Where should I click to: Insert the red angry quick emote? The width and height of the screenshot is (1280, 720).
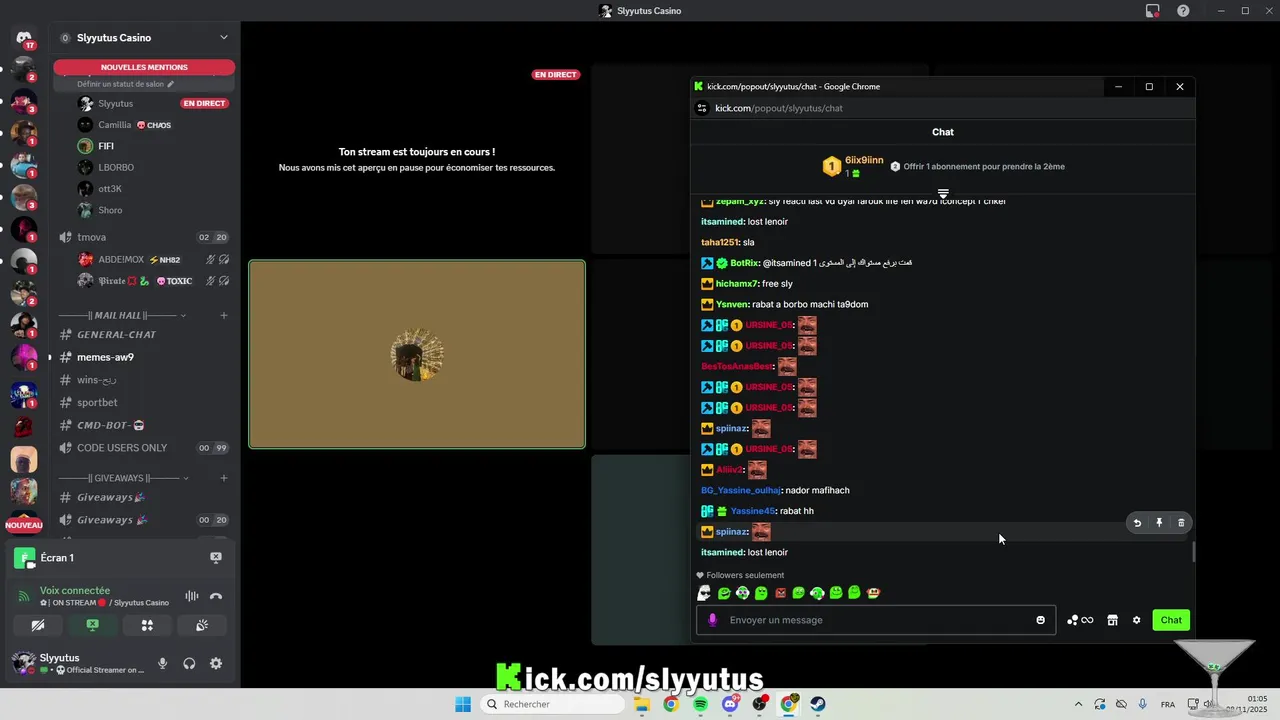[x=780, y=593]
